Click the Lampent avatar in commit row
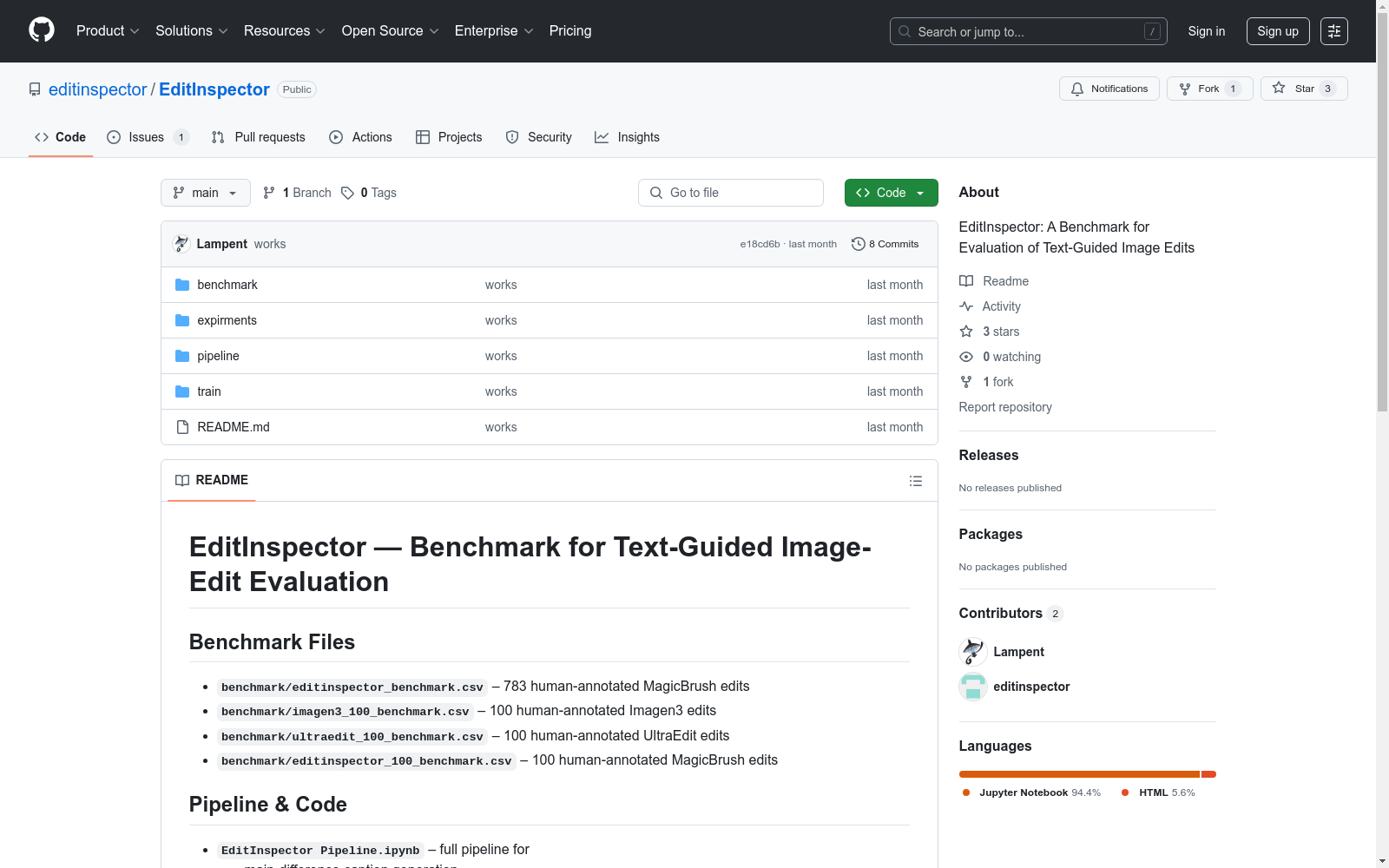This screenshot has width=1389, height=868. (x=181, y=244)
